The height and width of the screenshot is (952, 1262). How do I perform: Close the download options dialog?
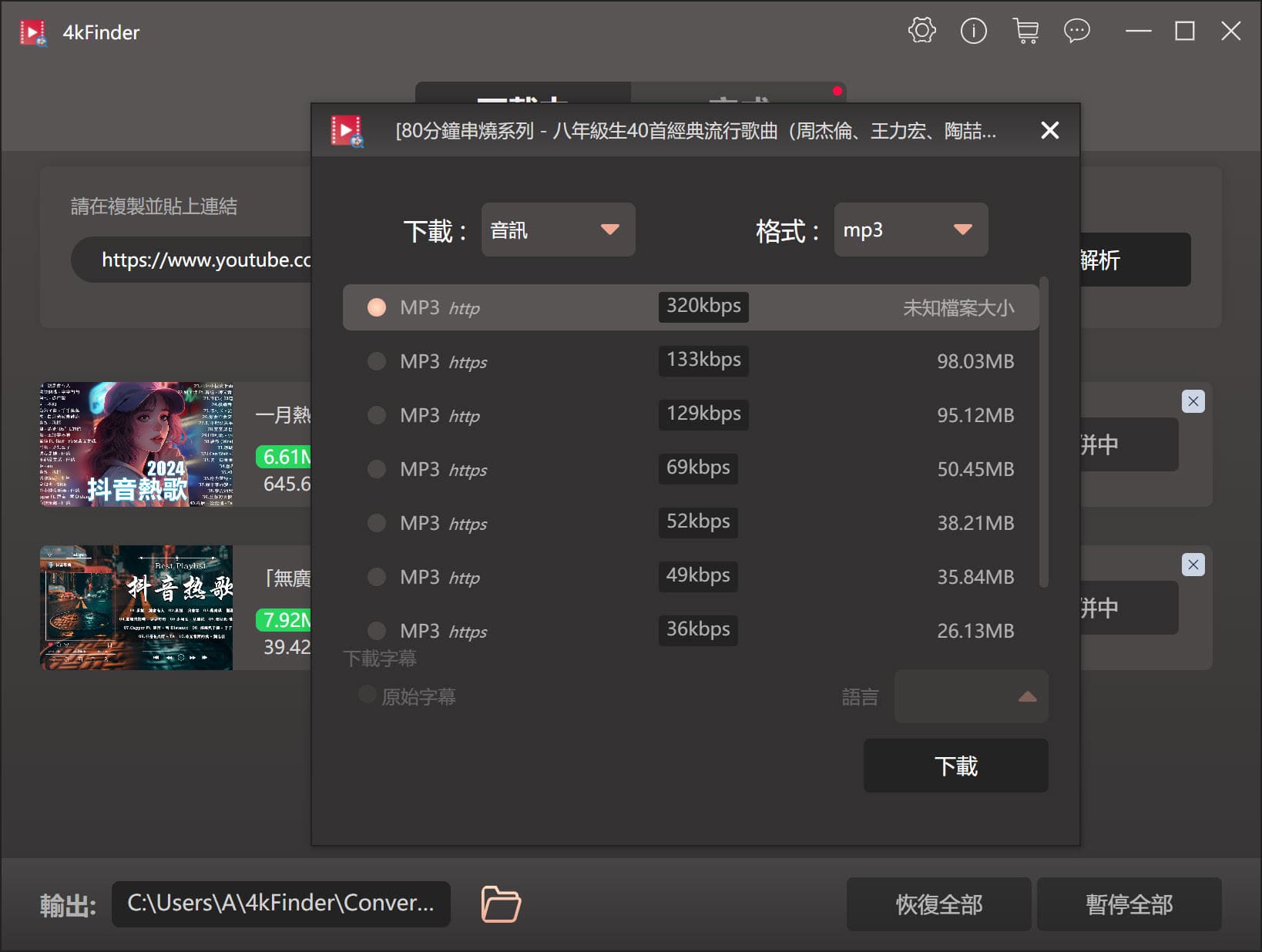(x=1049, y=130)
